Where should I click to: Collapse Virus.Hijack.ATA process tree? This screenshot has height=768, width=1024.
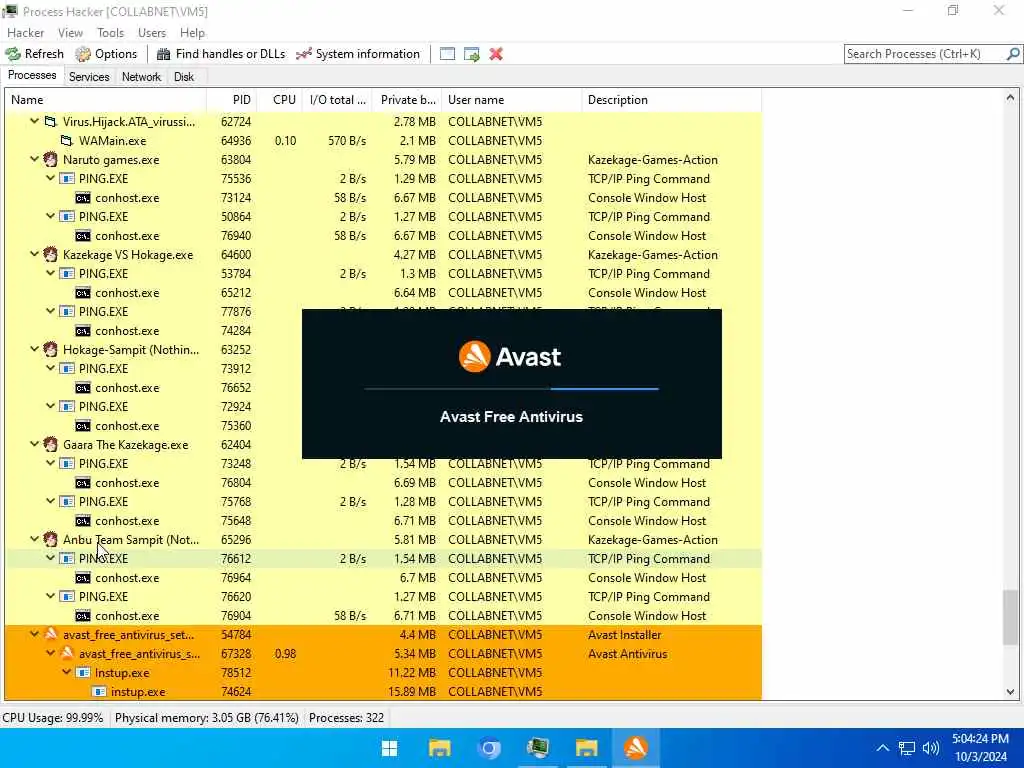click(34, 121)
